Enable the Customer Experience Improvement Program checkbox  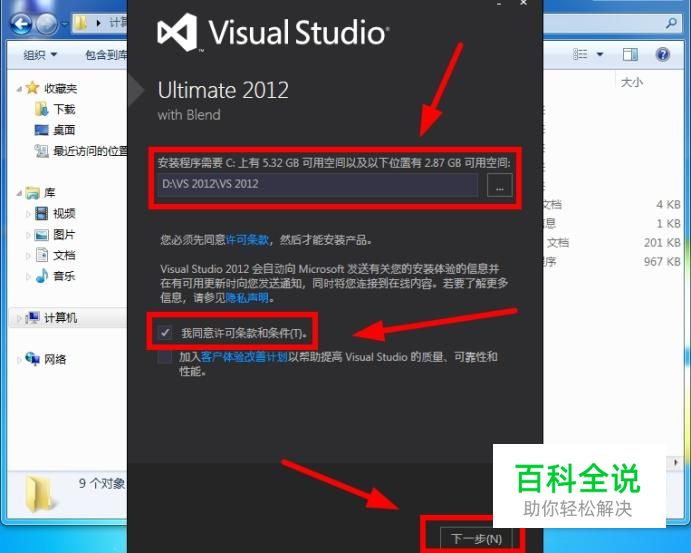click(165, 356)
